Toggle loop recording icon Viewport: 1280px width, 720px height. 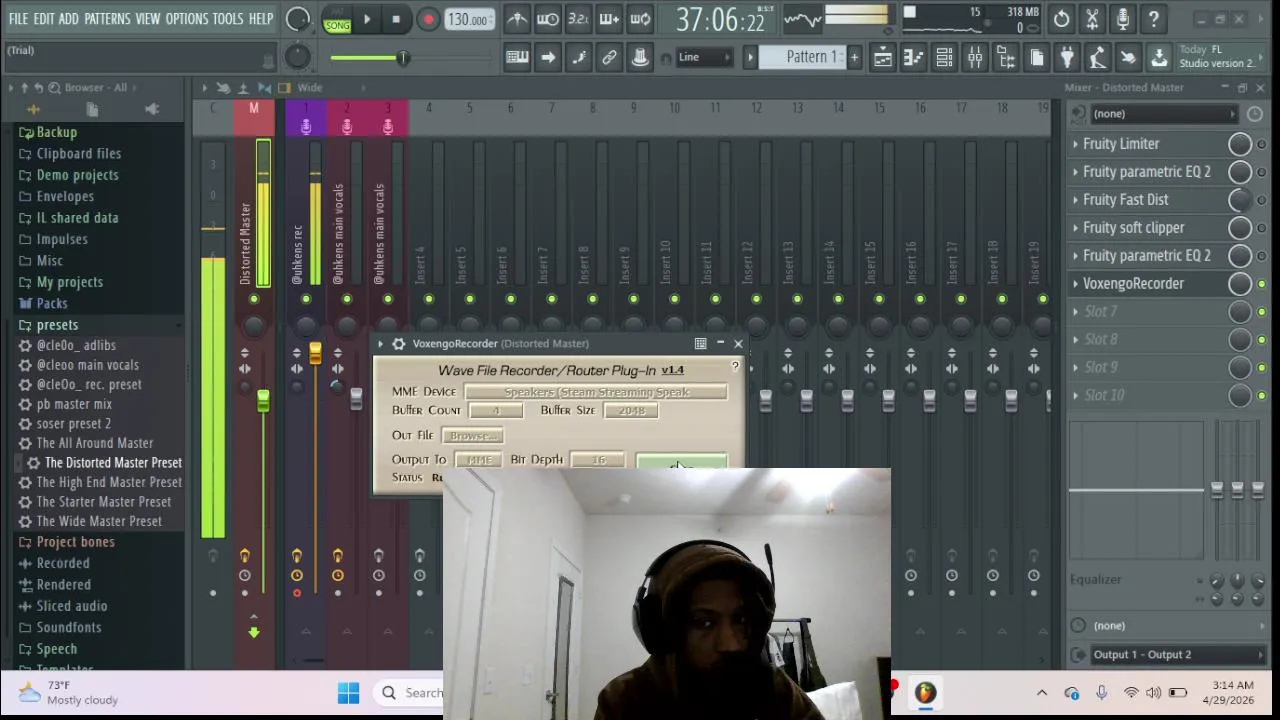[640, 19]
